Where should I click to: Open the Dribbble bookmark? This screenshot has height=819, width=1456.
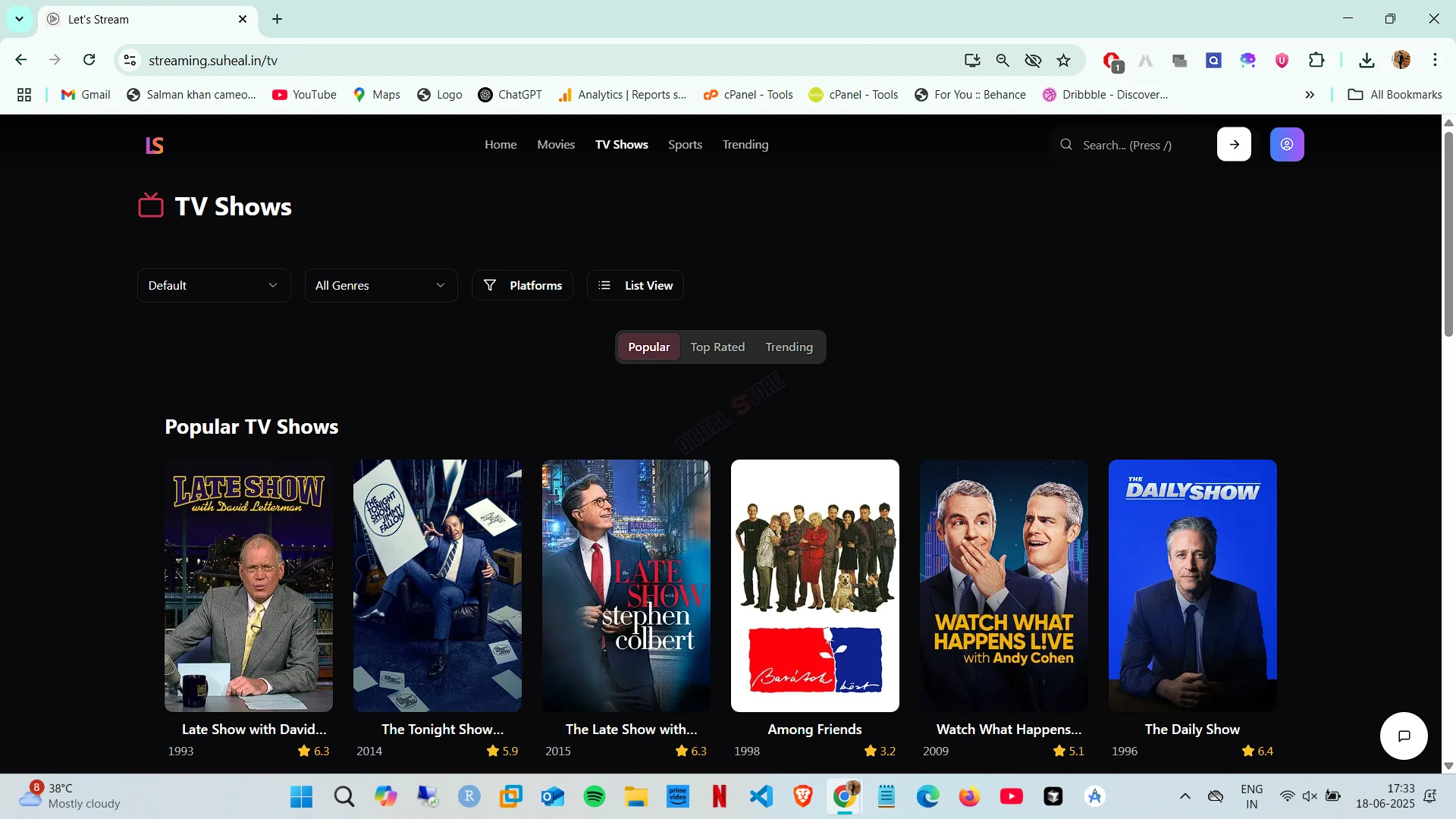tap(1106, 95)
